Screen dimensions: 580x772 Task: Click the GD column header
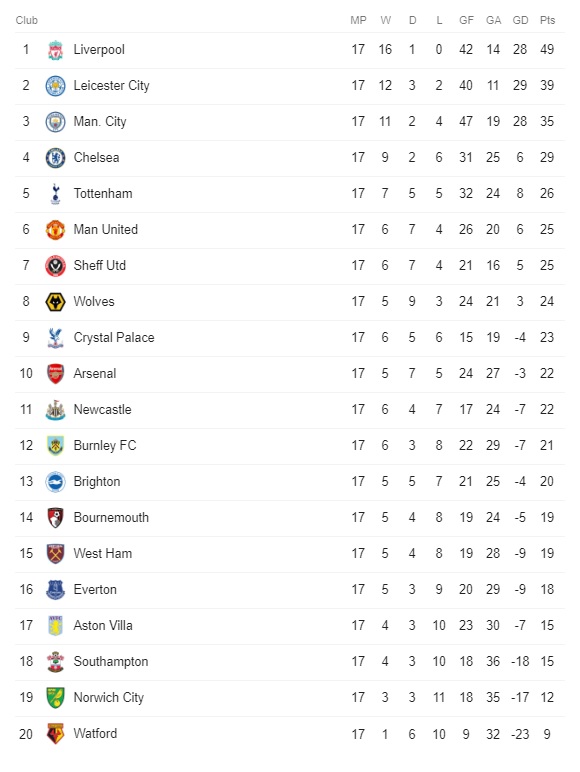pyautogui.click(x=520, y=20)
